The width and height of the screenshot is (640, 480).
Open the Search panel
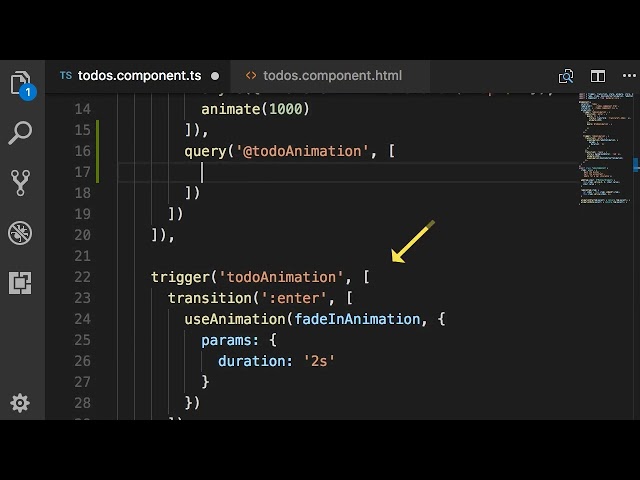pyautogui.click(x=20, y=132)
